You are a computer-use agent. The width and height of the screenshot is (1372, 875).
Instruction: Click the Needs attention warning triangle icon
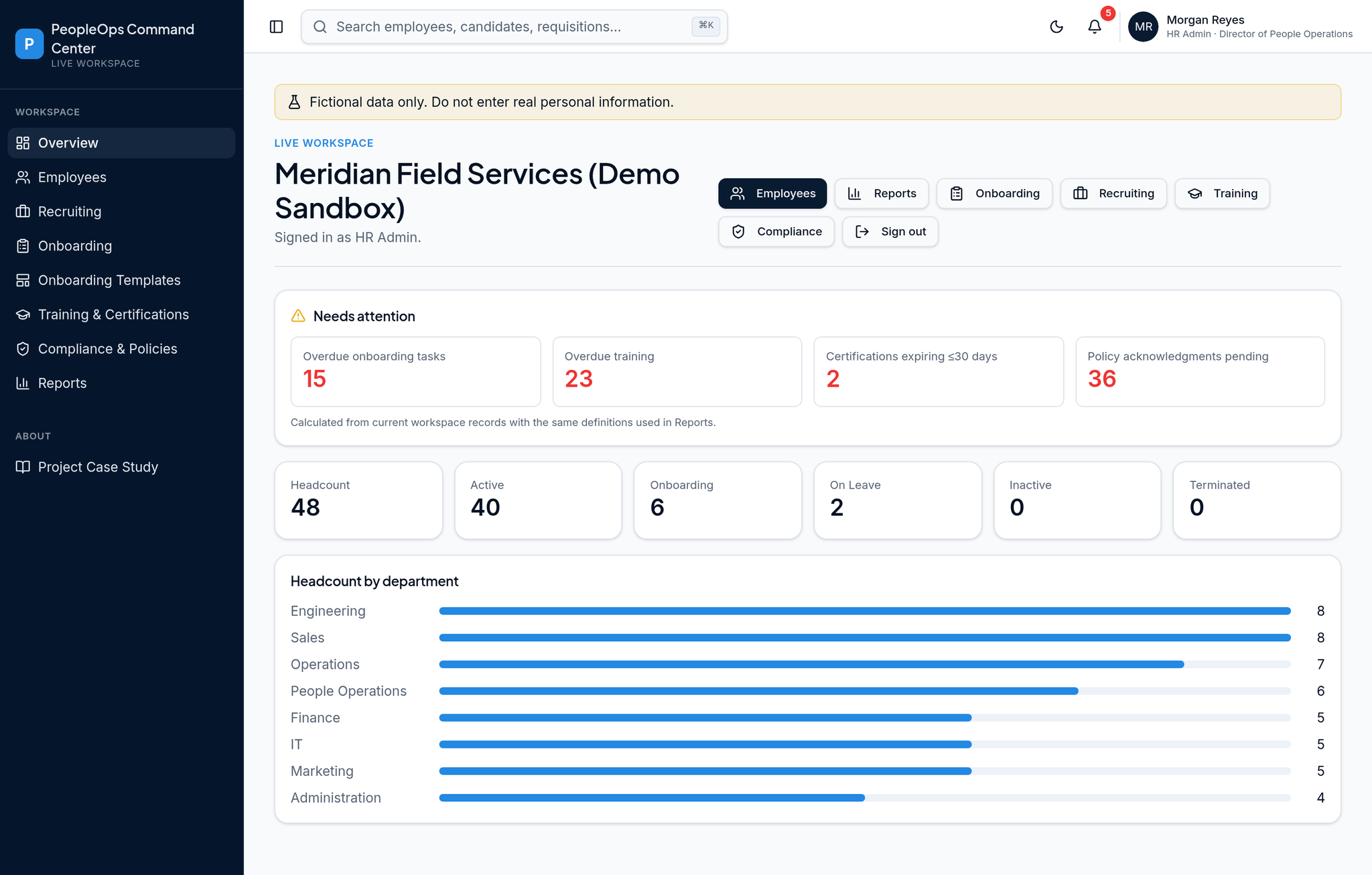[298, 316]
